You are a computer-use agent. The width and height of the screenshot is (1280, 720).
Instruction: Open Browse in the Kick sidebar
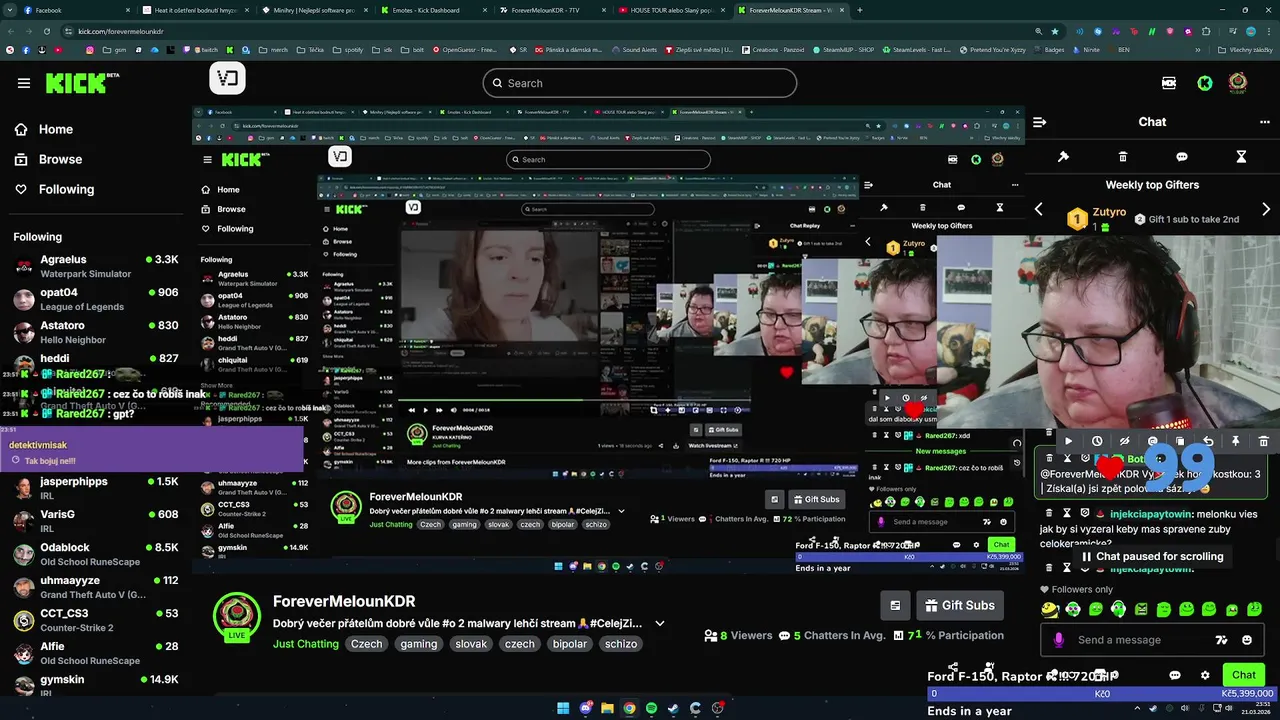click(48, 159)
